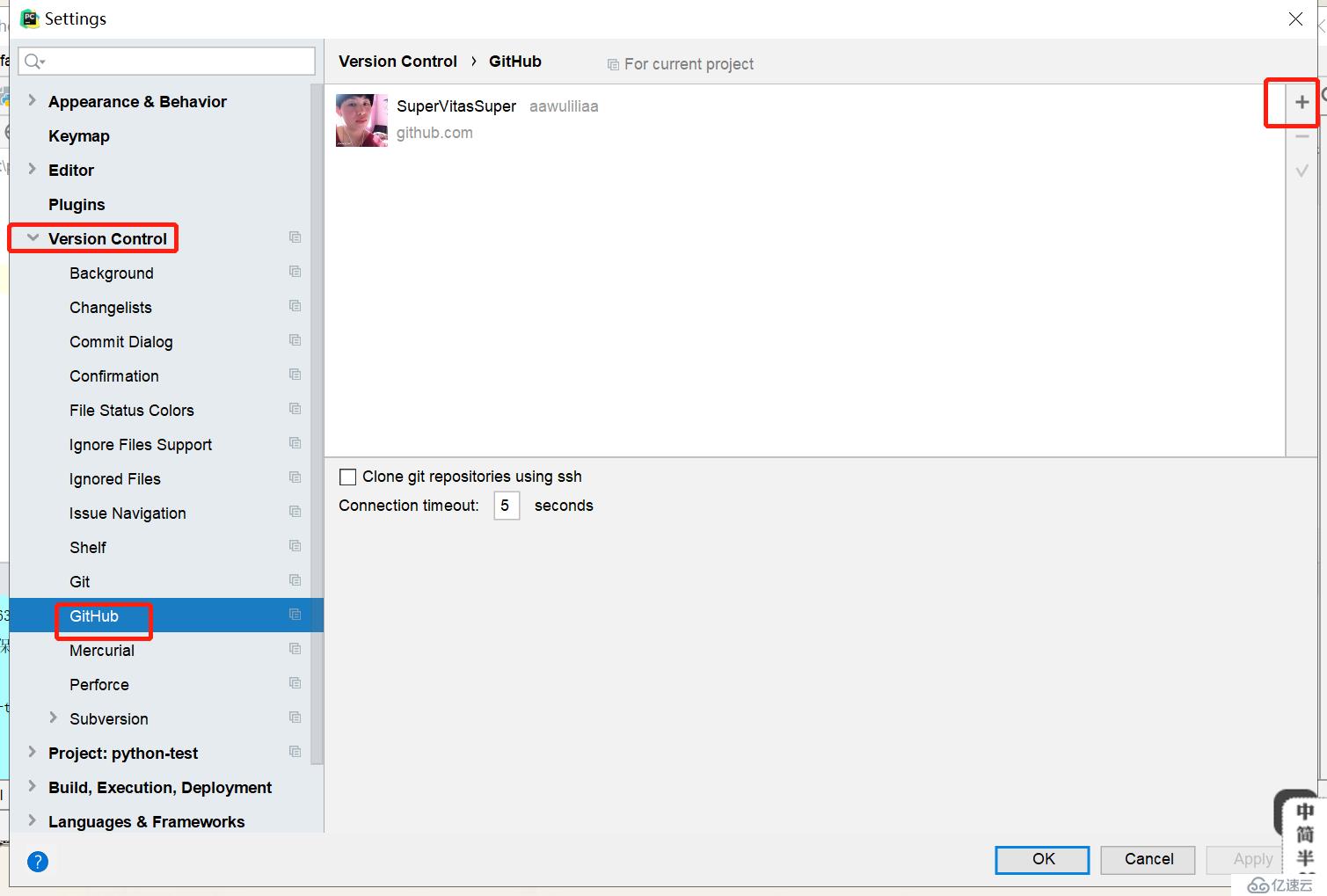Select Issue Navigation item
Screen dimensions: 1327x896
pyautogui.click(x=128, y=514)
